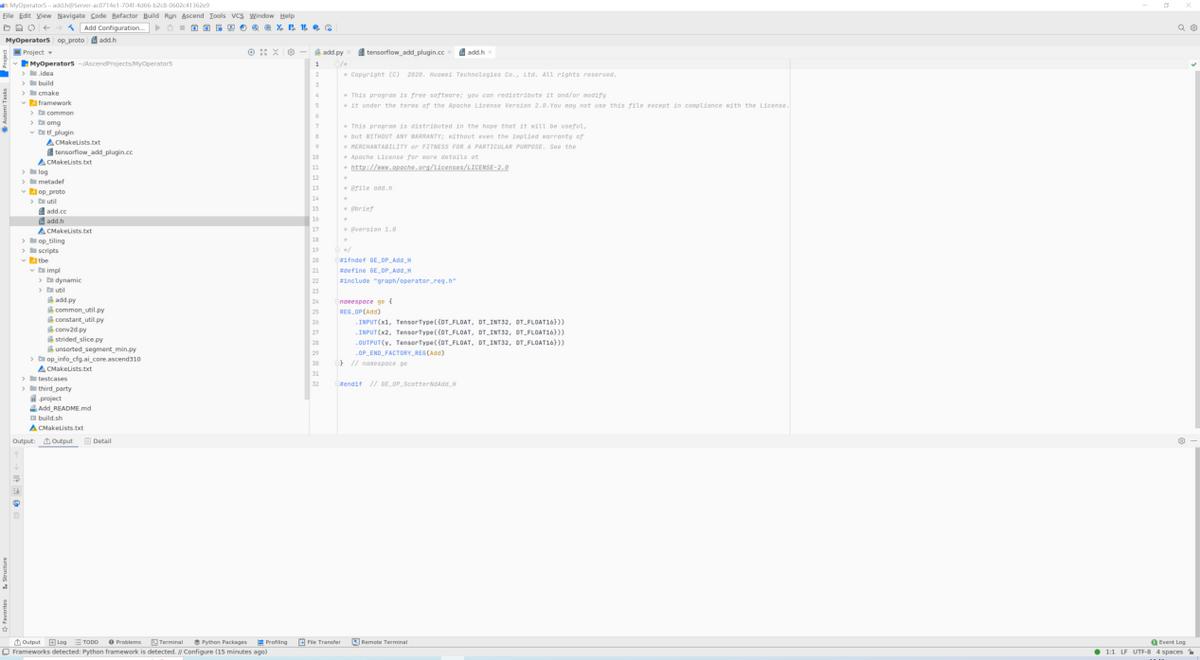Click the Save All toolbar icon
The height and width of the screenshot is (660, 1200).
tap(19, 28)
